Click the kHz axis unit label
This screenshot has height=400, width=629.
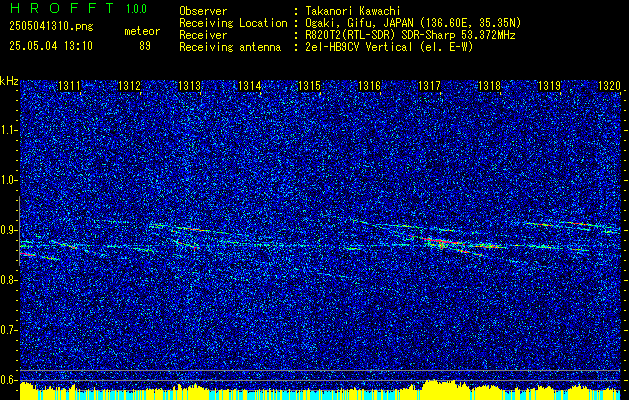coord(9,81)
